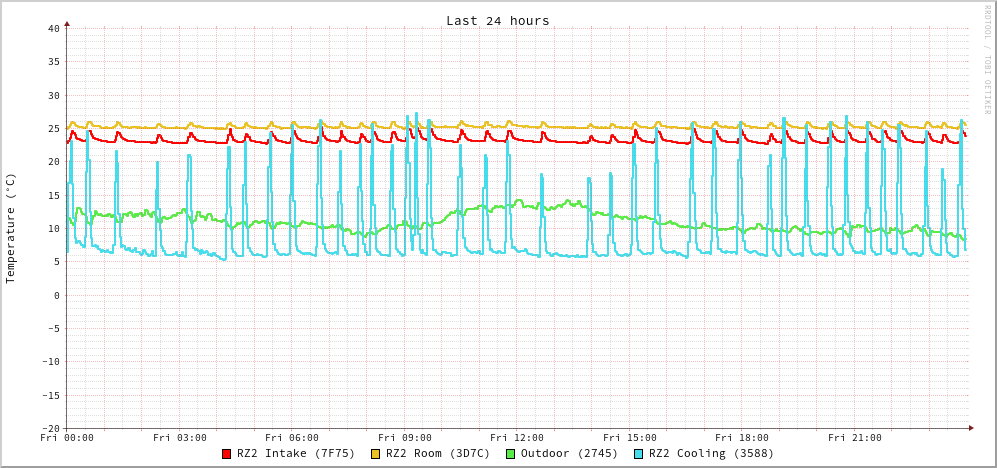This screenshot has width=997, height=468.
Task: Select the RZ2 Cooling (3588) legend label
Action: 711,453
